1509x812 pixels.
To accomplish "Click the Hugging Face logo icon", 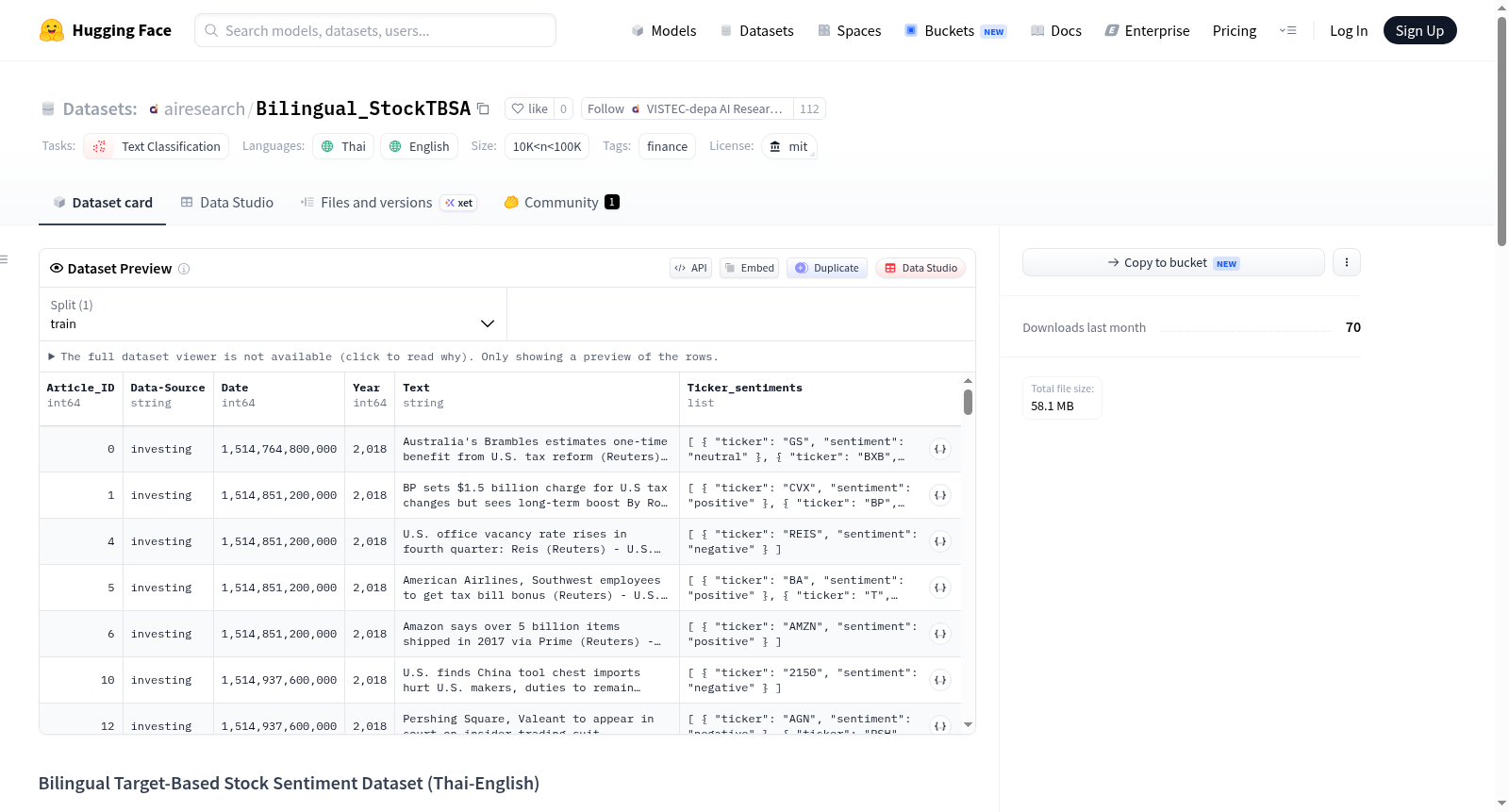I will tap(52, 30).
